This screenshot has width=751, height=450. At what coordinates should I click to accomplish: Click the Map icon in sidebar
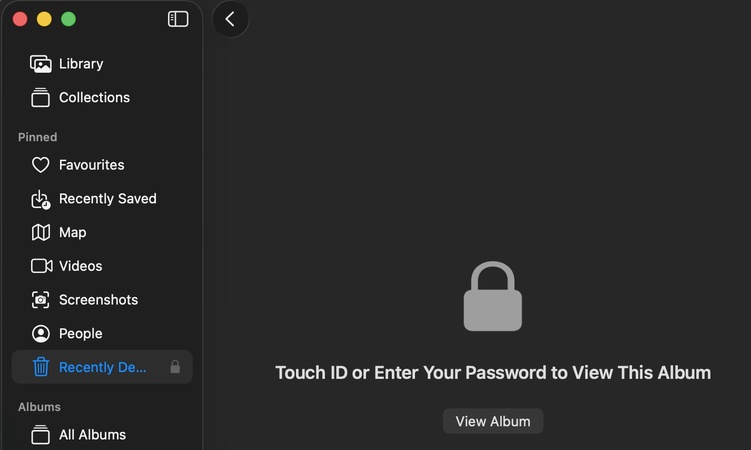pyautogui.click(x=41, y=233)
